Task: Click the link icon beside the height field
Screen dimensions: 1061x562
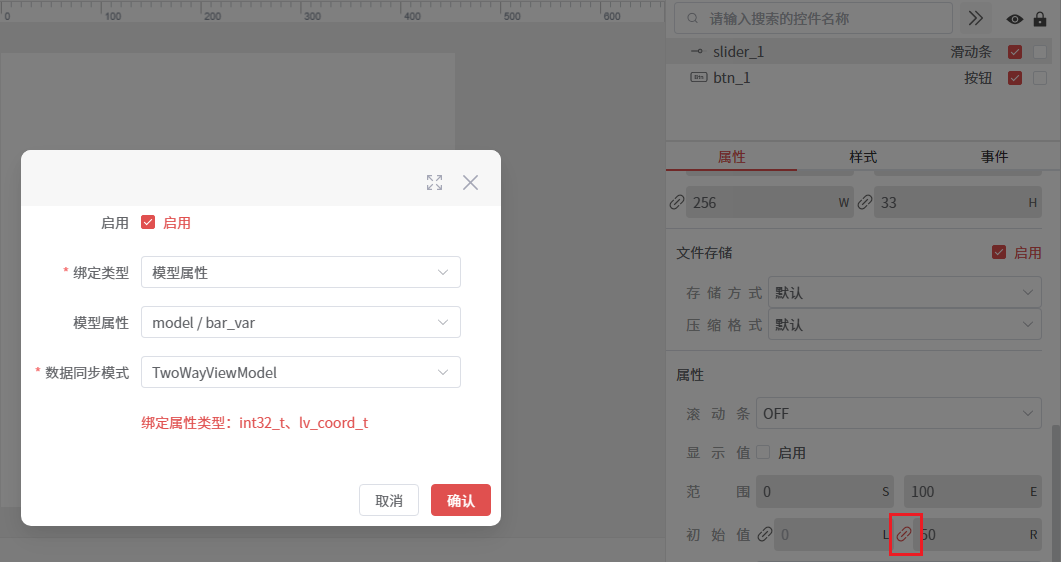Action: coord(863,203)
